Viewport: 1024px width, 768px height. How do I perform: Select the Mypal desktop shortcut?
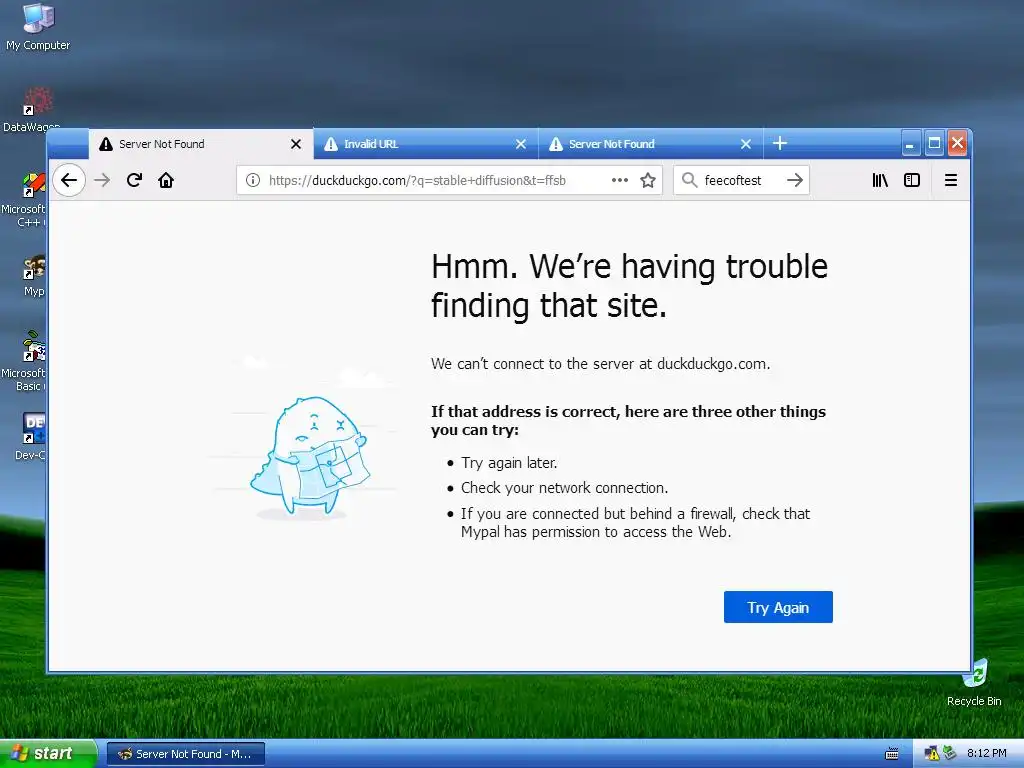[x=34, y=277]
